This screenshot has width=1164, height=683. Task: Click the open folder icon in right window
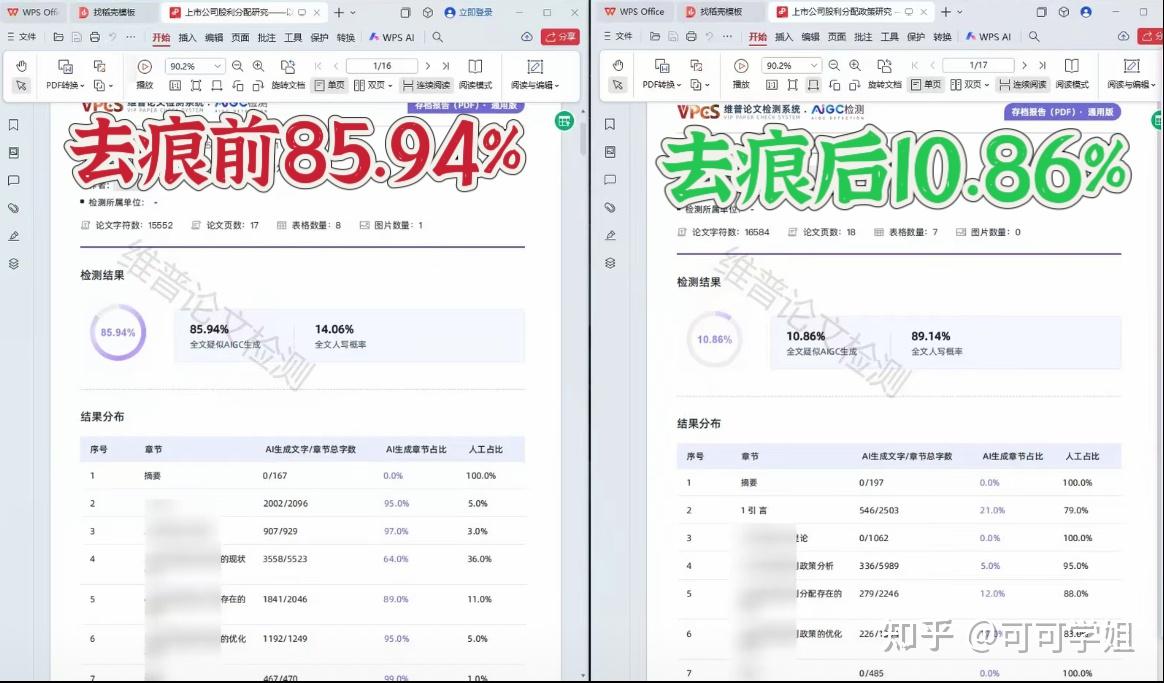(x=655, y=36)
